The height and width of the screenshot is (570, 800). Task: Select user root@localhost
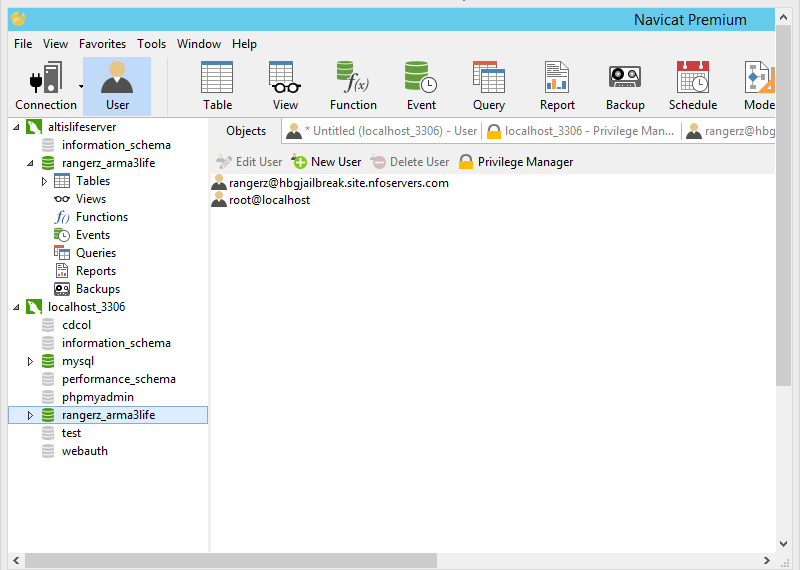pos(261,200)
